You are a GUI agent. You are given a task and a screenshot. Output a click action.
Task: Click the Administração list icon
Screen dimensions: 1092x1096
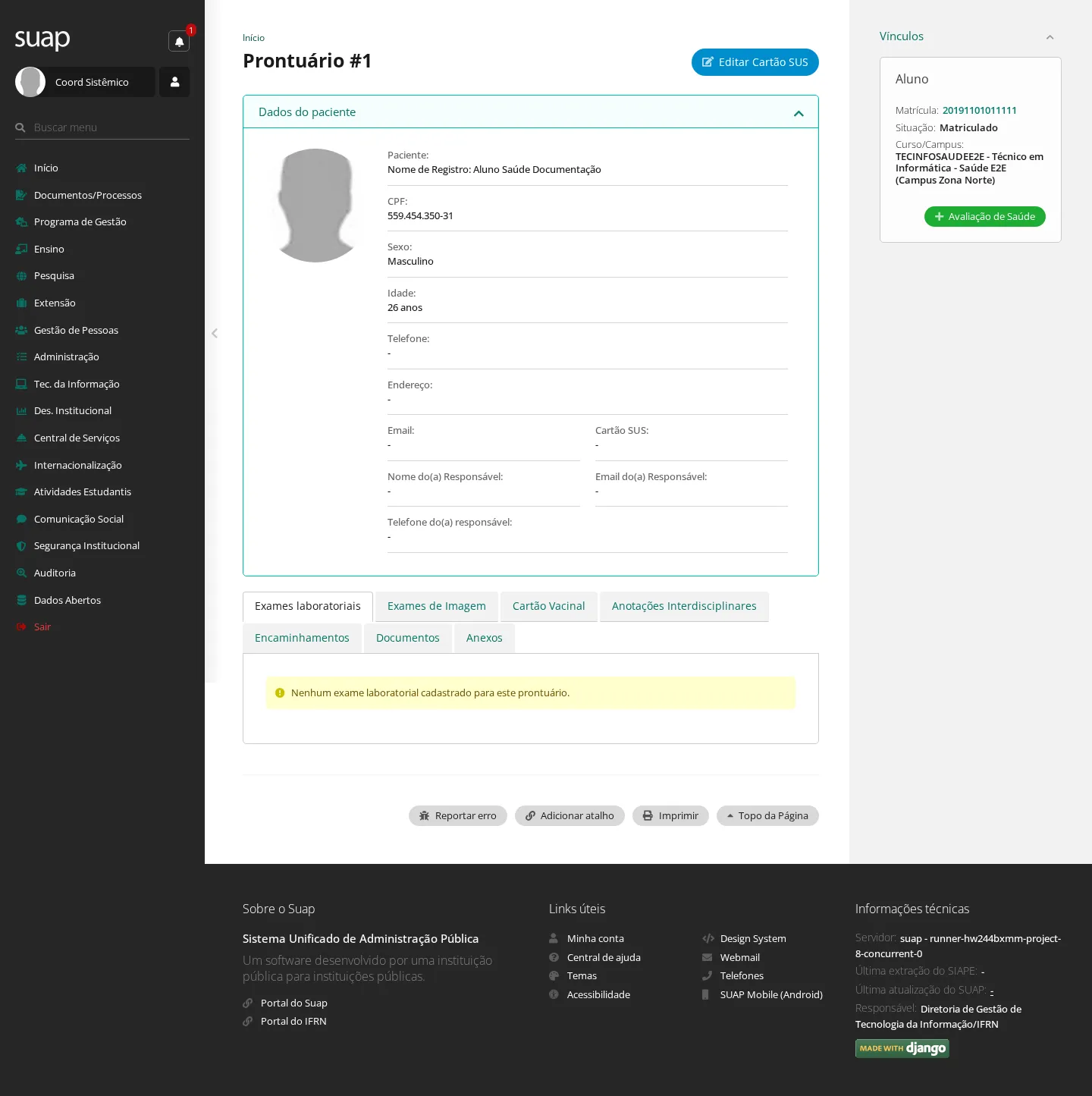click(21, 357)
